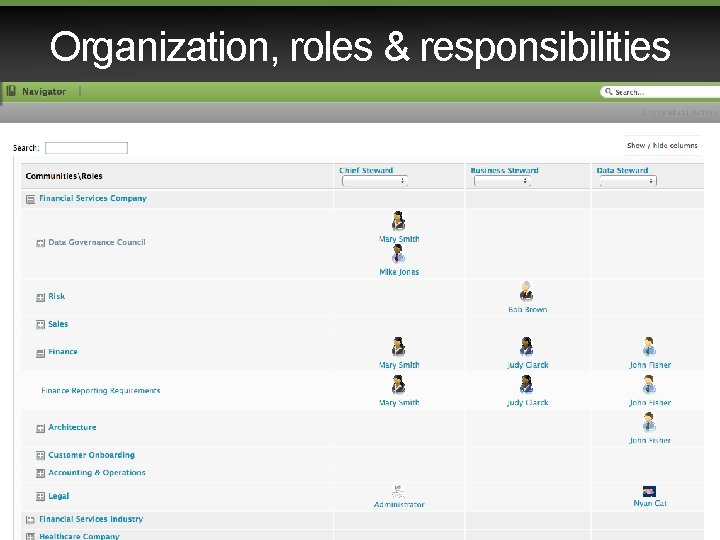
Task: Collapse the Finance community node
Action: (x=40, y=353)
